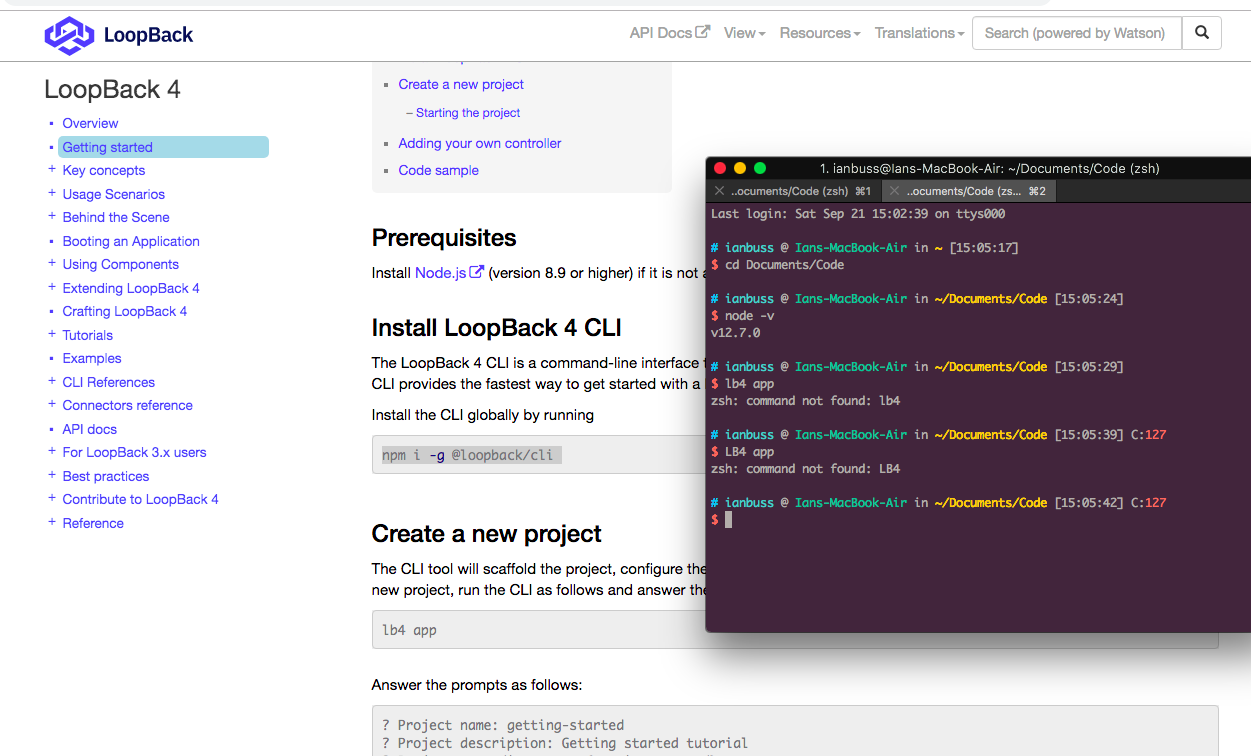The height and width of the screenshot is (756, 1251).
Task: Click external link icon beside Node.js
Action: point(477,272)
